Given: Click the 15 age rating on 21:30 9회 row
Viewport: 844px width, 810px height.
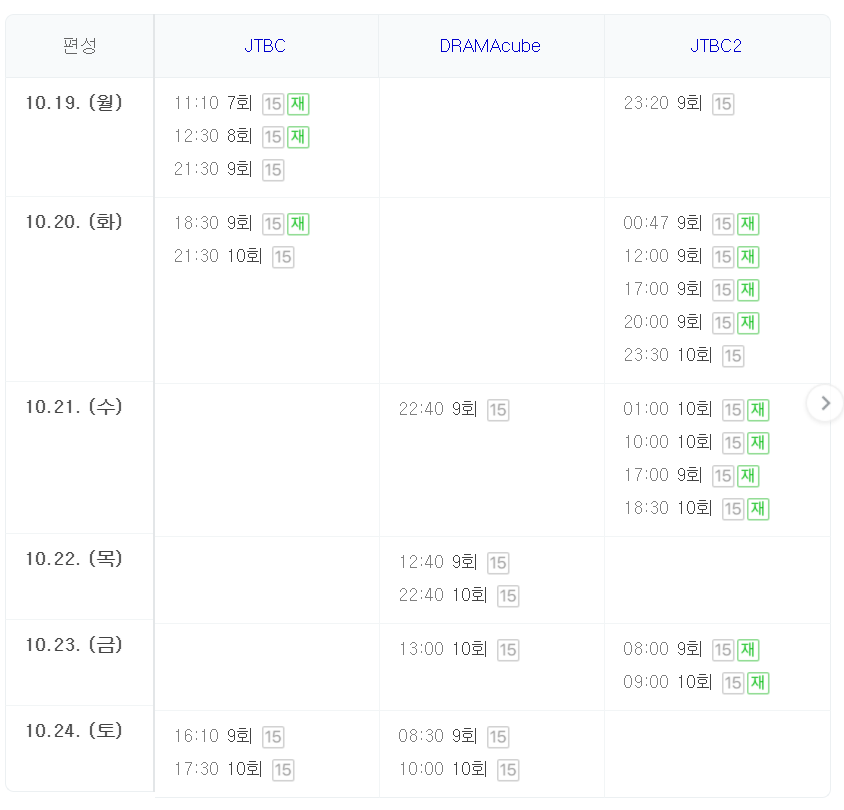Looking at the screenshot, I should (x=273, y=170).
